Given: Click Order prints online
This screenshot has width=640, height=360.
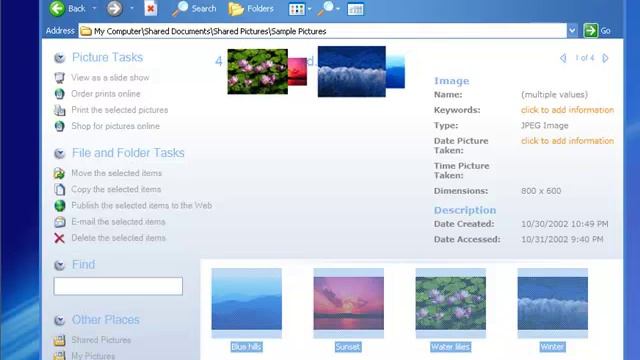Looking at the screenshot, I should click(x=106, y=94).
